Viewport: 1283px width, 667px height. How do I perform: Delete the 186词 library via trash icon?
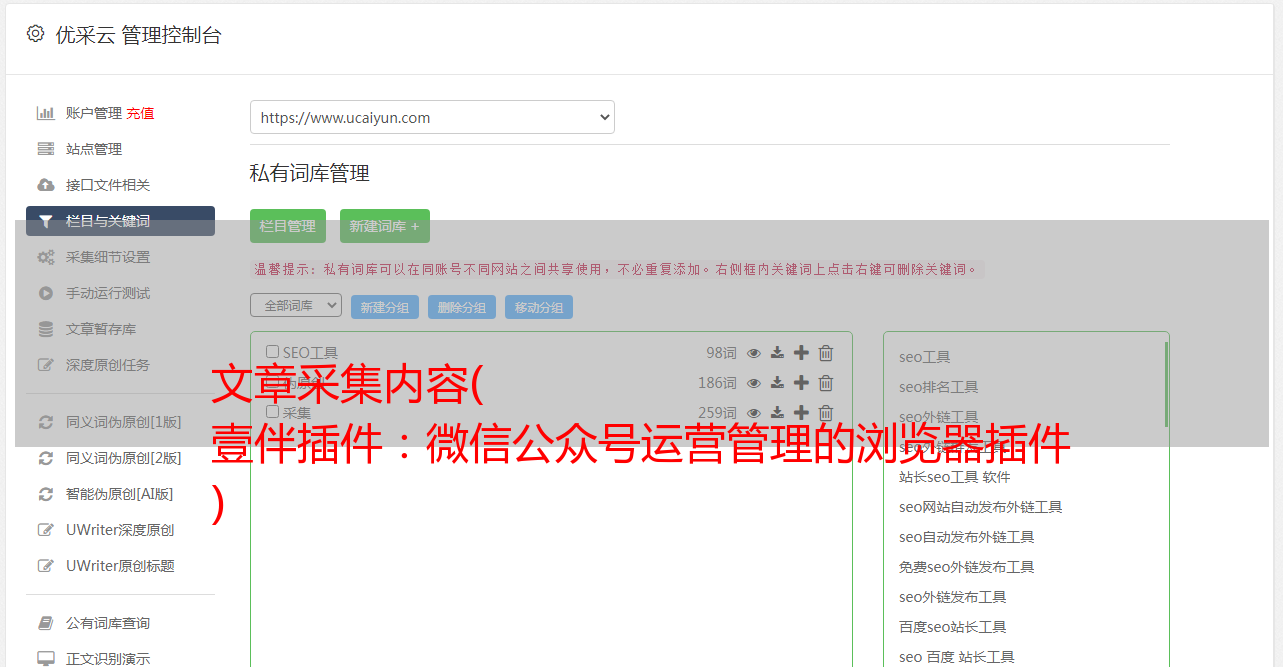(x=826, y=383)
